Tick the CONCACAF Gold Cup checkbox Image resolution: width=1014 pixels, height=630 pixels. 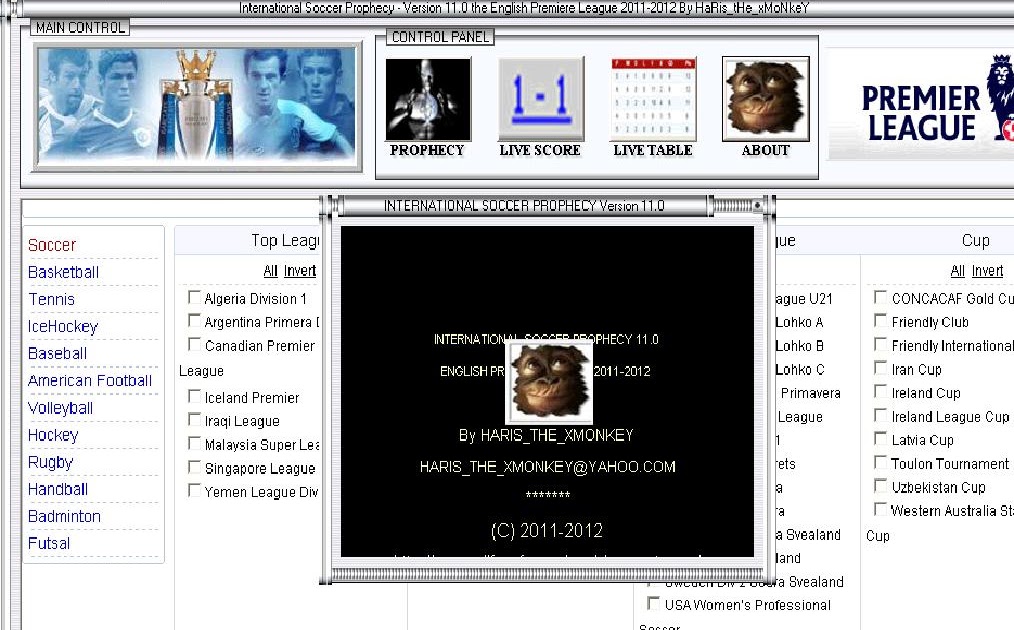(880, 297)
